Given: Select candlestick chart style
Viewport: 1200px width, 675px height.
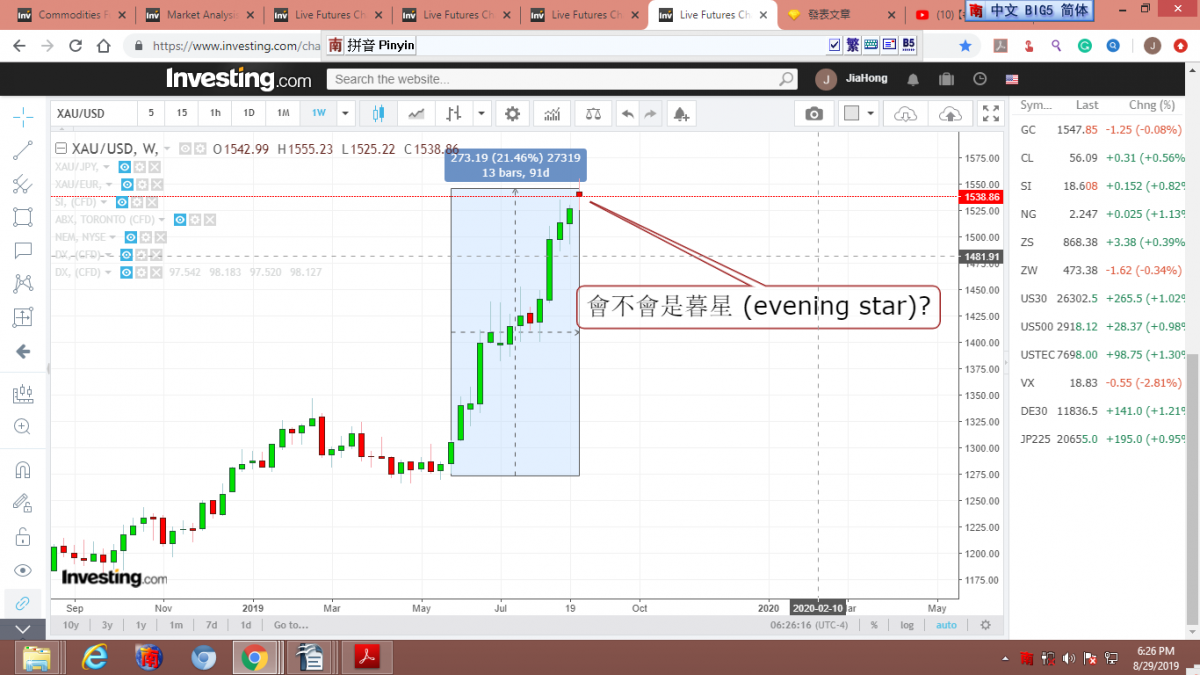Looking at the screenshot, I should pos(378,114).
